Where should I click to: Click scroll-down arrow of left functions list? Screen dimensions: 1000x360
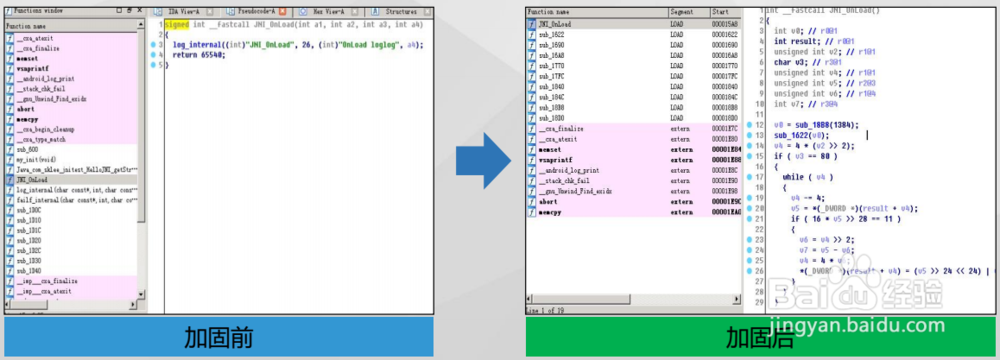point(141,295)
